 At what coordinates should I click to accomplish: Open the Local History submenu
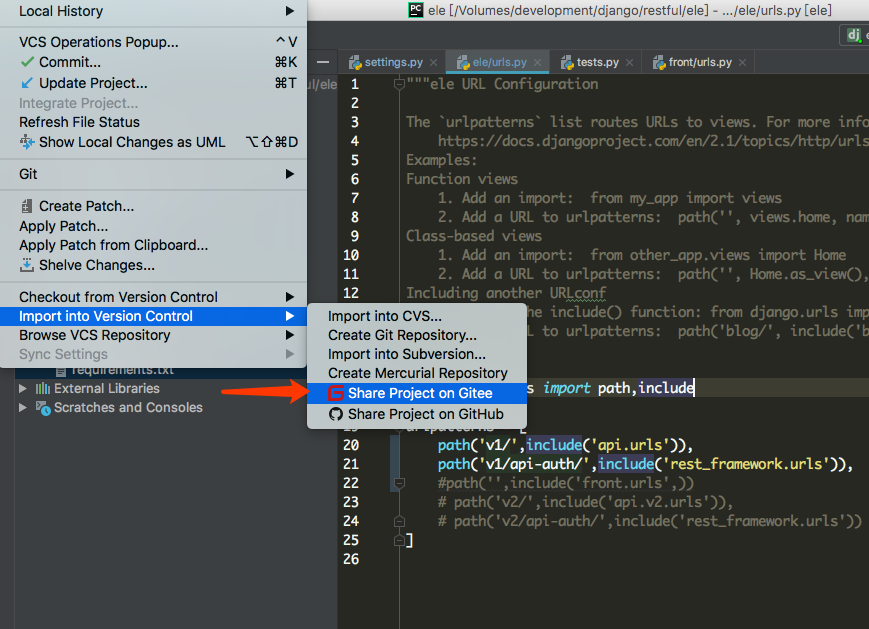[154, 11]
